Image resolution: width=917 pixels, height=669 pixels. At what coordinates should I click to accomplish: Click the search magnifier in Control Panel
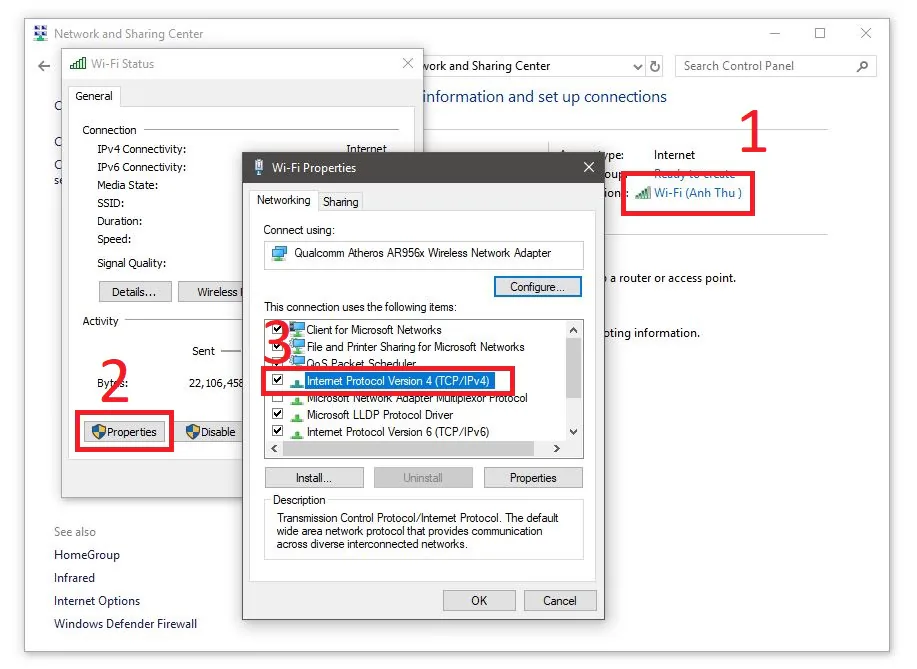[x=862, y=67]
